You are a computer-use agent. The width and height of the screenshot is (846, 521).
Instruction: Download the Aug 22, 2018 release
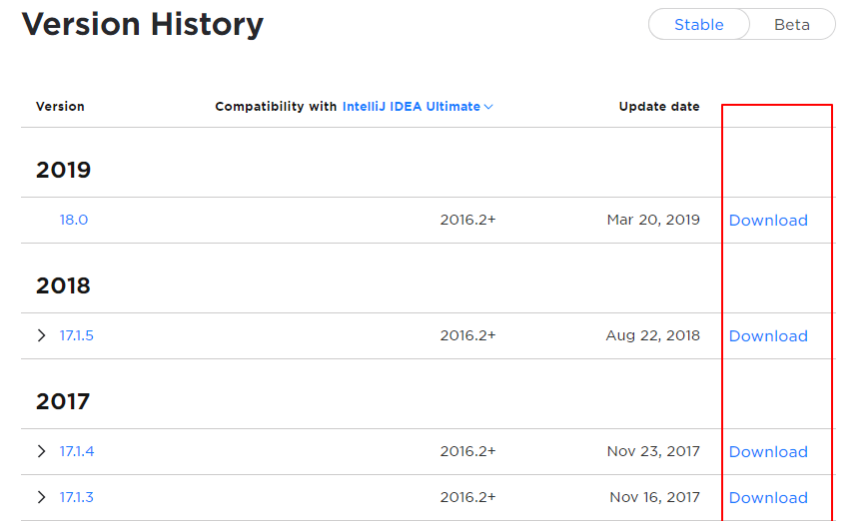click(x=768, y=337)
